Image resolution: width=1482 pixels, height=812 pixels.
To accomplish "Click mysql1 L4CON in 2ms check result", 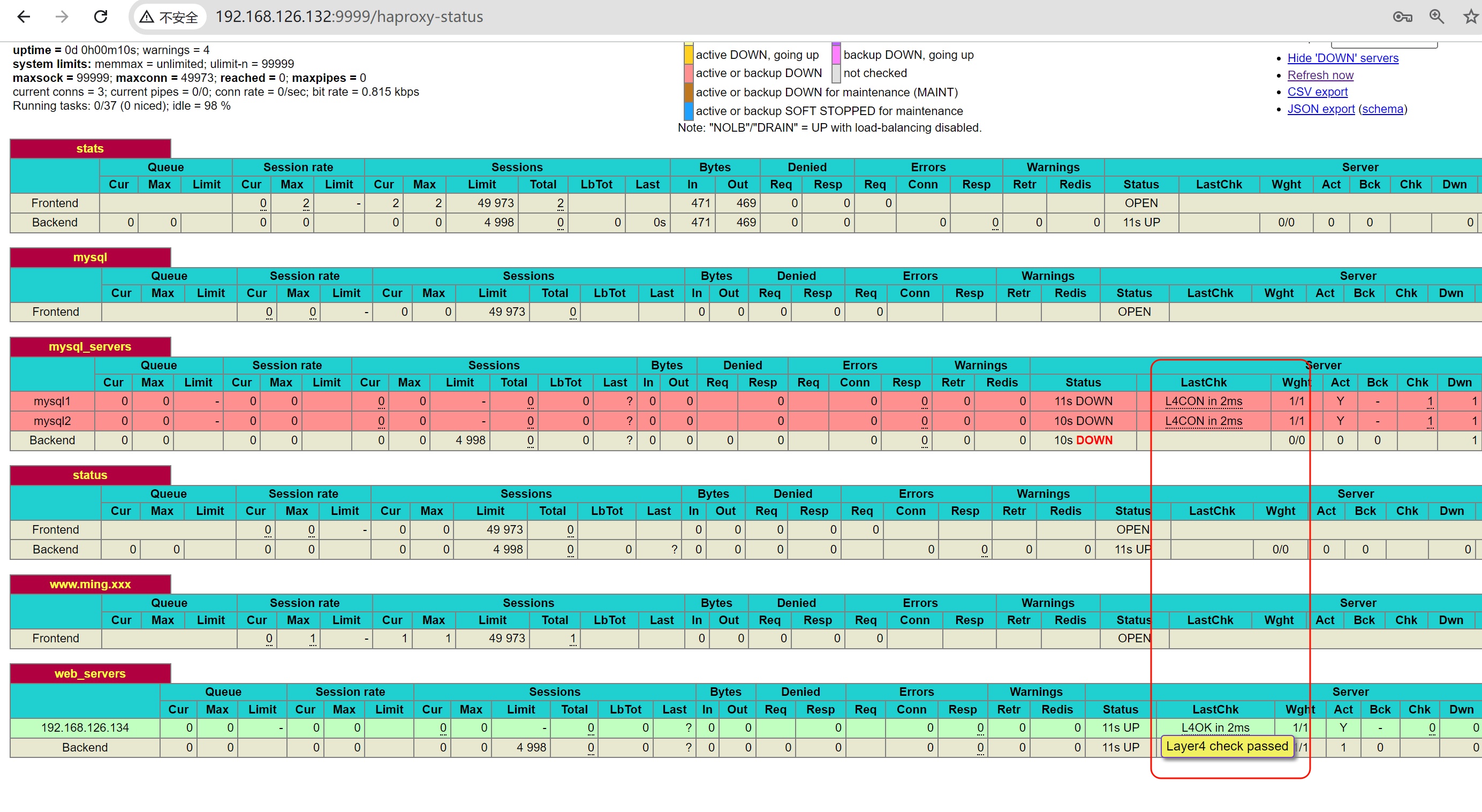I will (1203, 401).
